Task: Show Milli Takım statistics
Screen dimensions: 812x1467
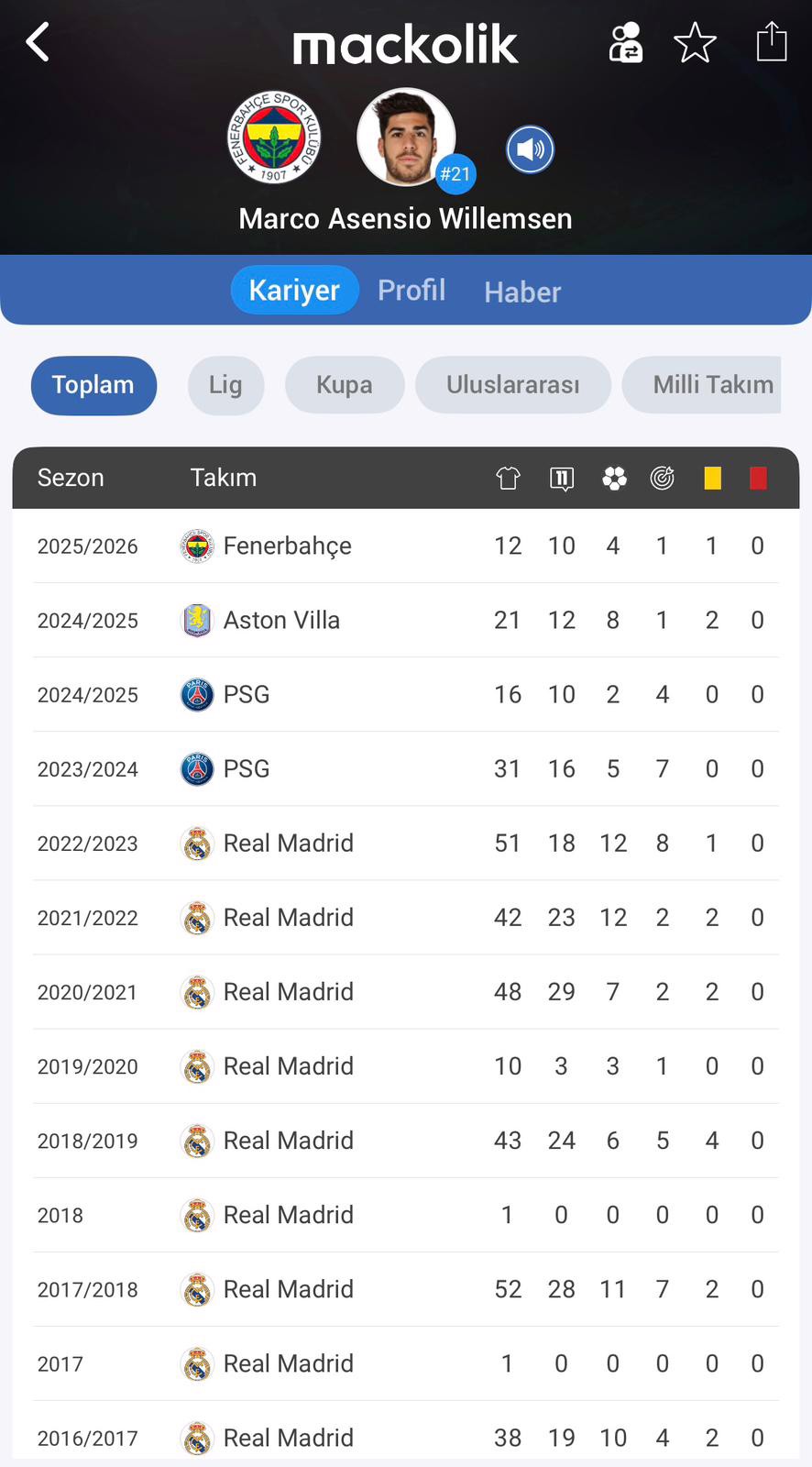Action: [711, 385]
